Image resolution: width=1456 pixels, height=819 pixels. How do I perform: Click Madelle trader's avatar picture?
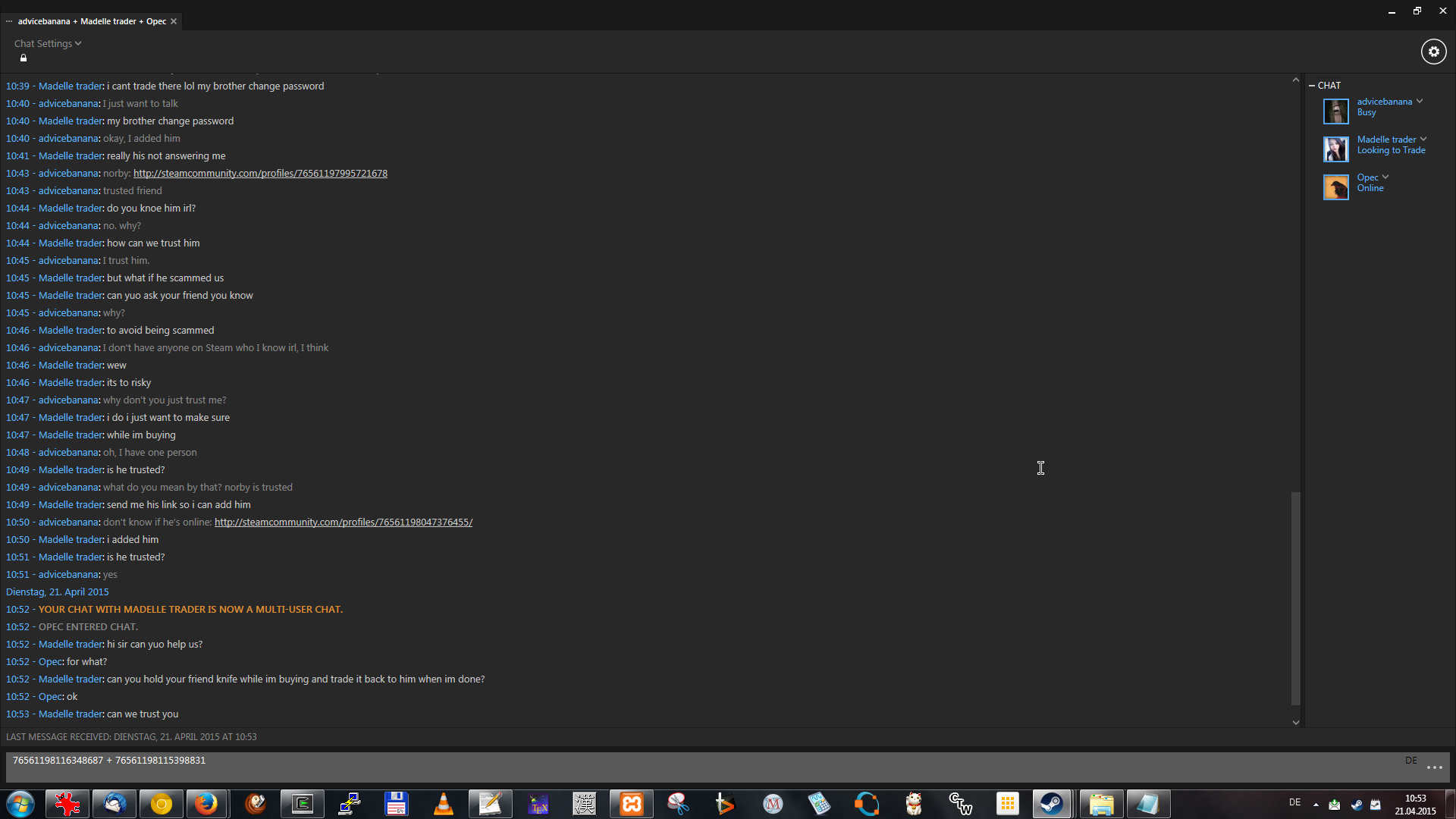(1335, 149)
